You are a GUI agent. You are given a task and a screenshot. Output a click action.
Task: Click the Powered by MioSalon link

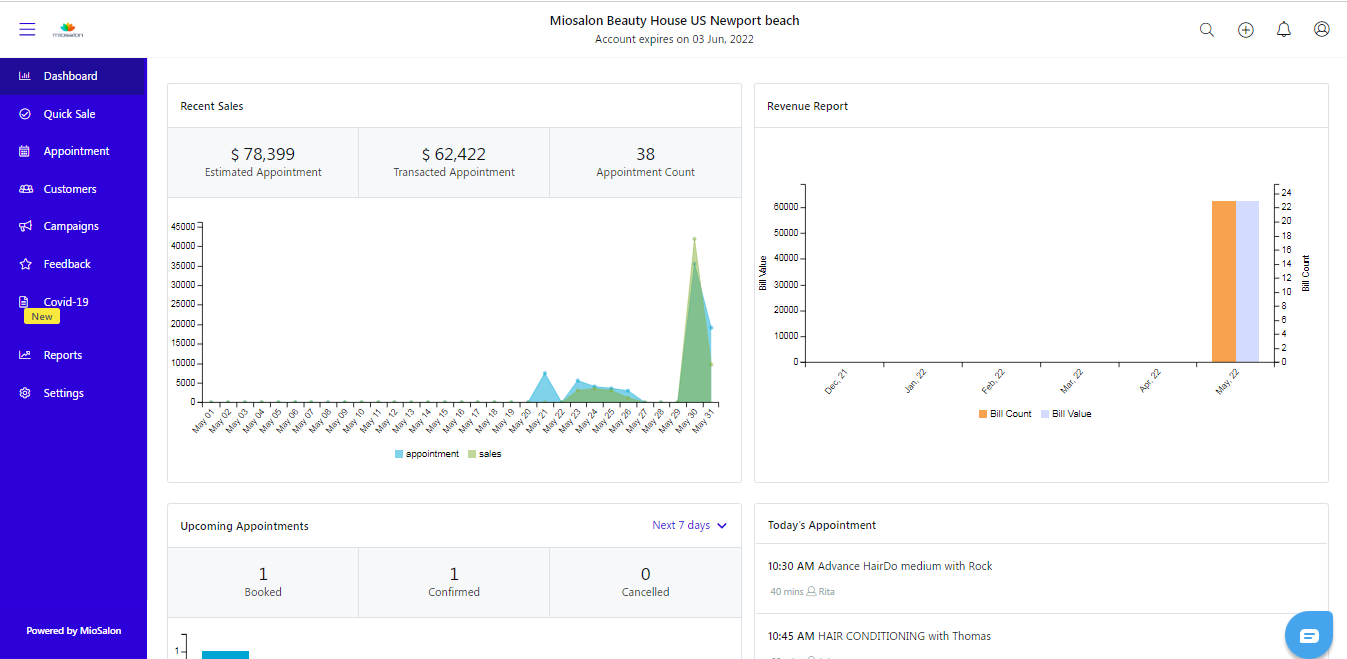74,631
